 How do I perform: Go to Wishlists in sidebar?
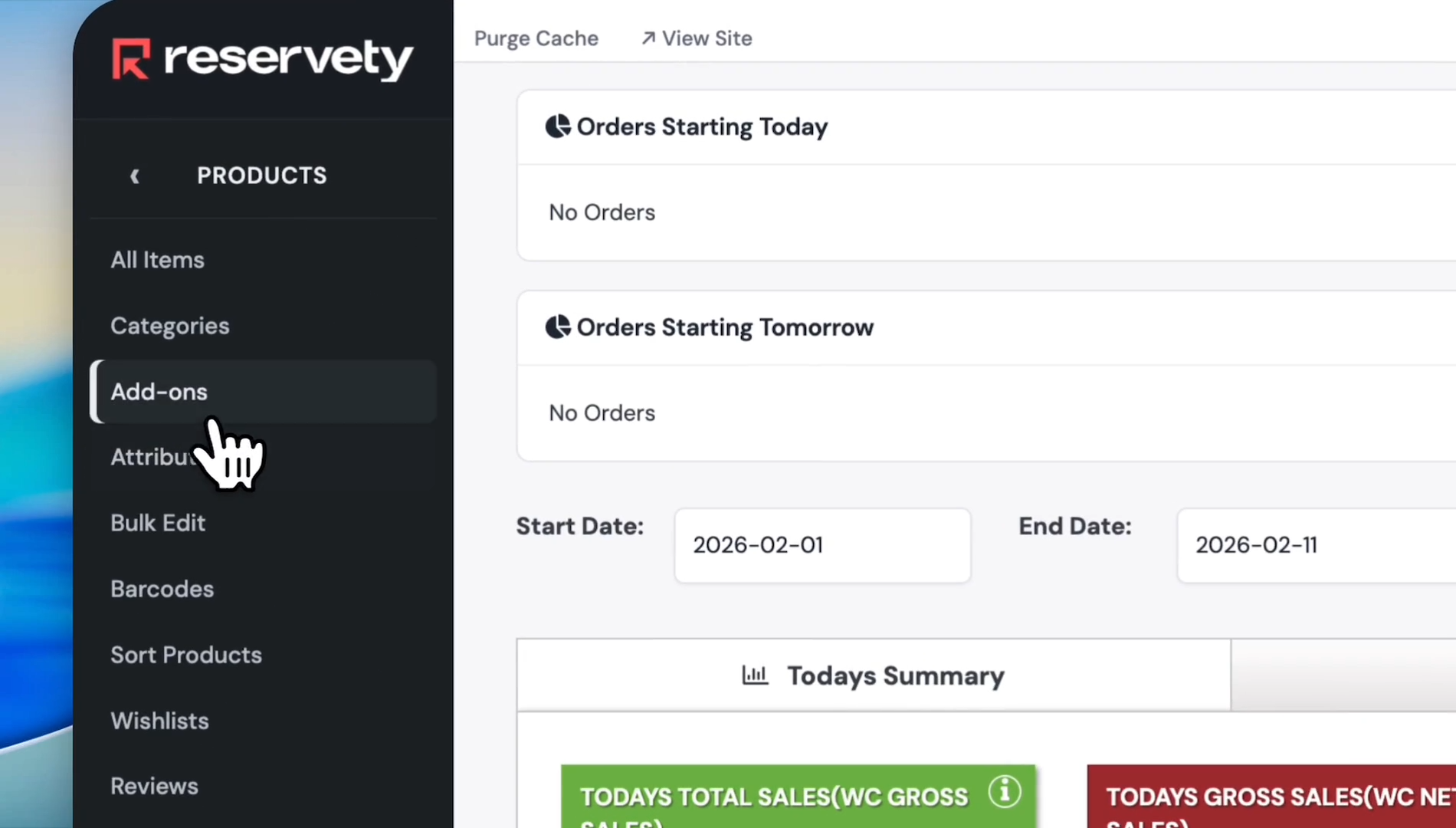pos(159,721)
